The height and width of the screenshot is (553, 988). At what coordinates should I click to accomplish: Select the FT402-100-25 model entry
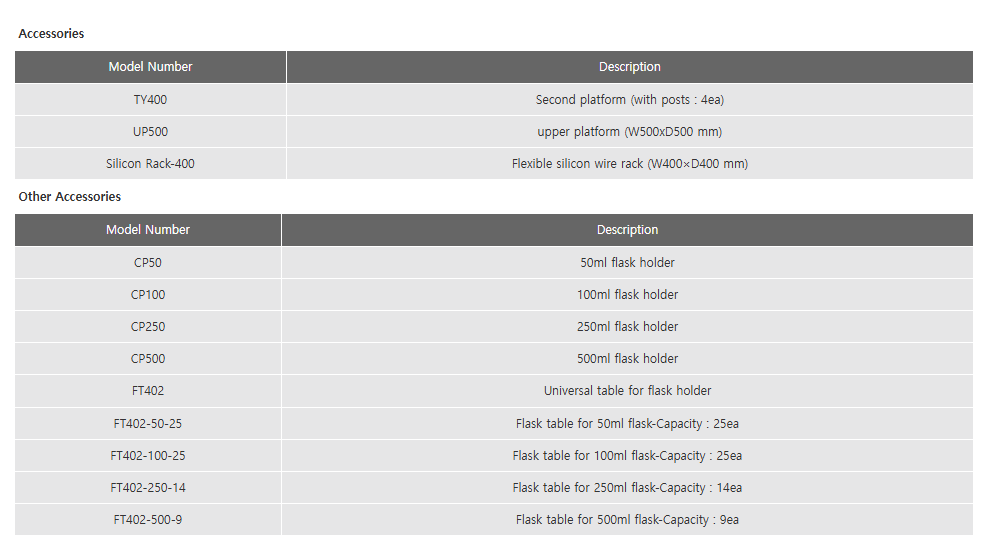147,455
